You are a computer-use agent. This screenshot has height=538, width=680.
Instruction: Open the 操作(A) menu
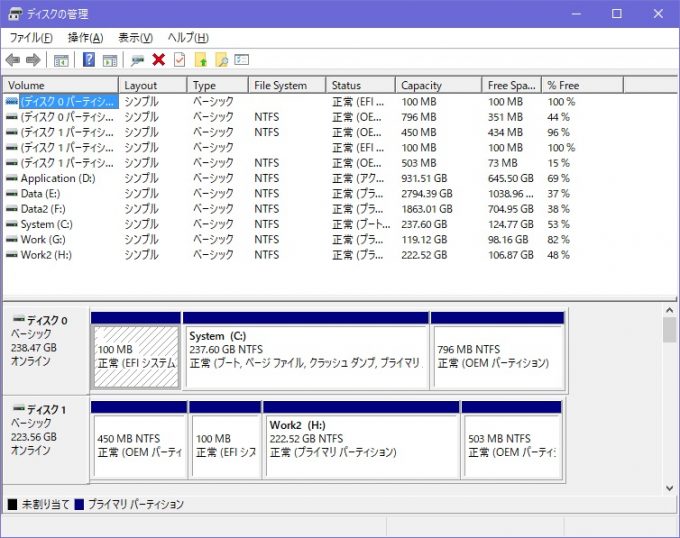85,38
